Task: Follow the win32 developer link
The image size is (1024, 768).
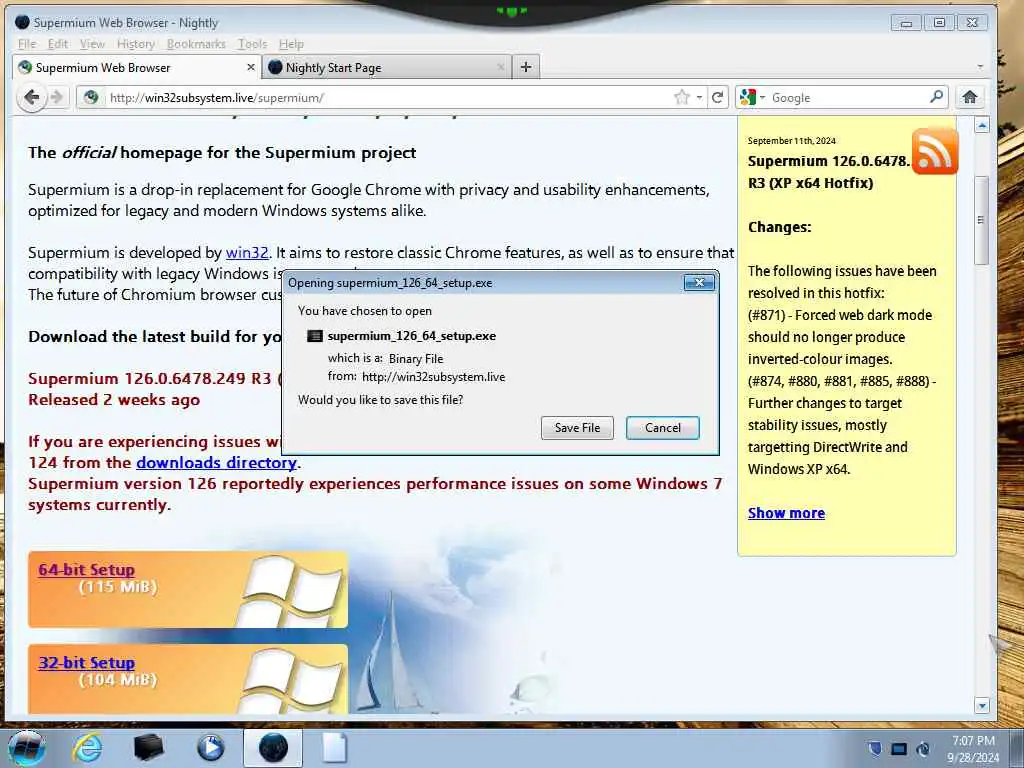Action: [x=247, y=253]
